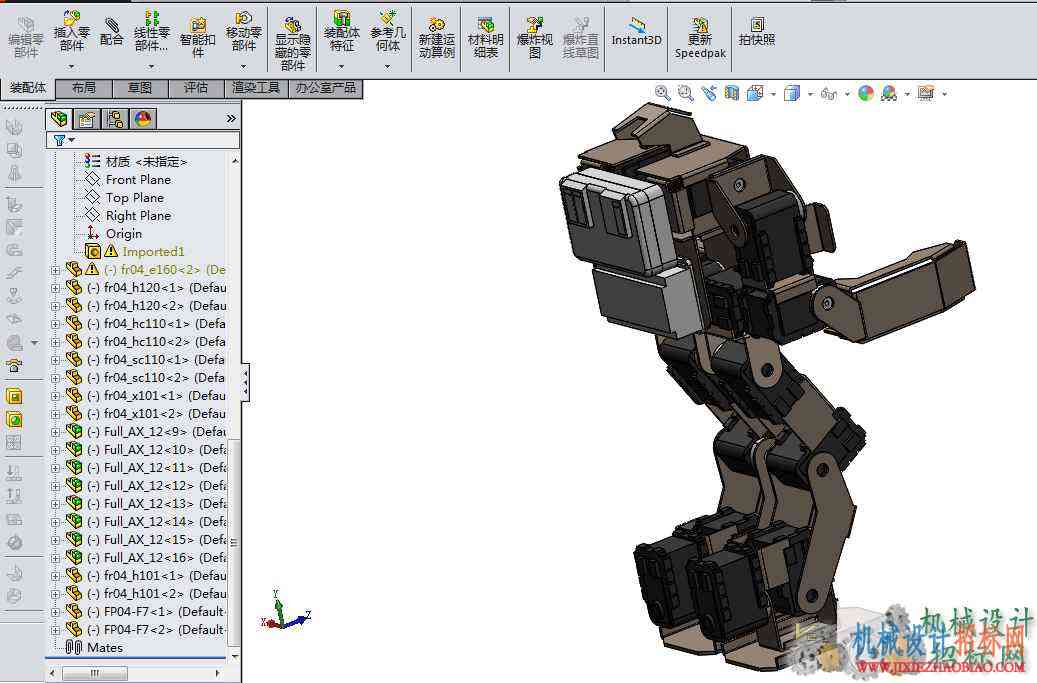1037x683 pixels.
Task: Open the FeatureManager design tree tab
Action: (x=59, y=119)
